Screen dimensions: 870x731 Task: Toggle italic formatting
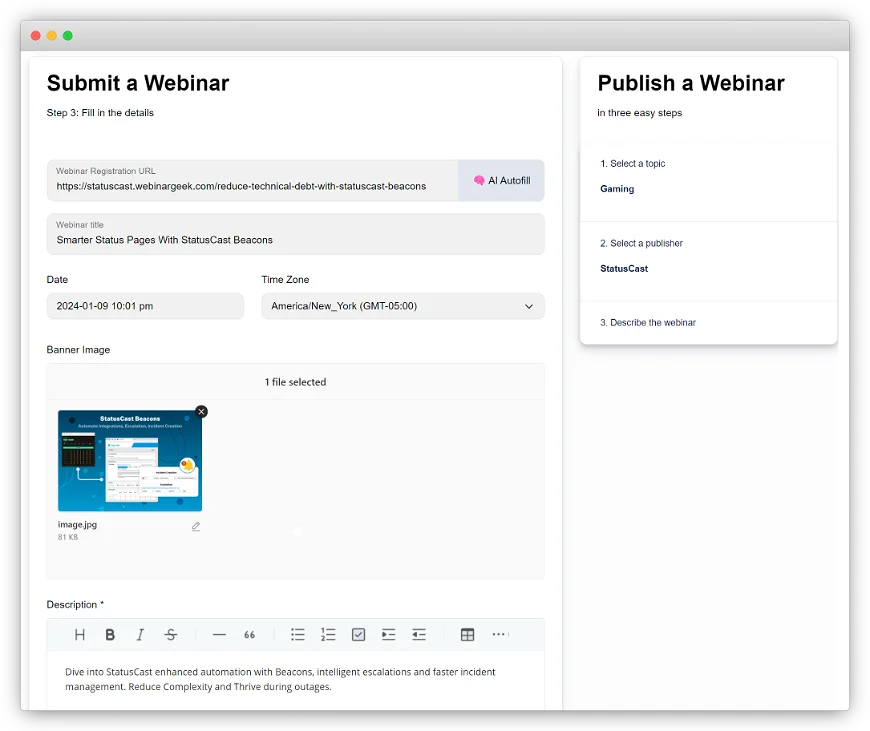click(140, 634)
